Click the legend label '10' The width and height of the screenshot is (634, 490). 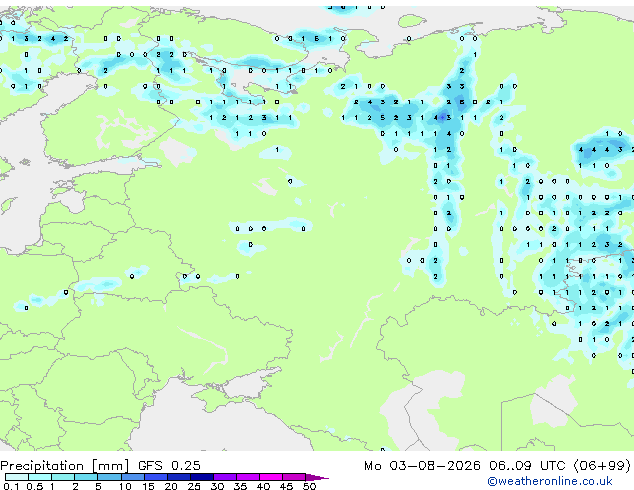tap(125, 486)
